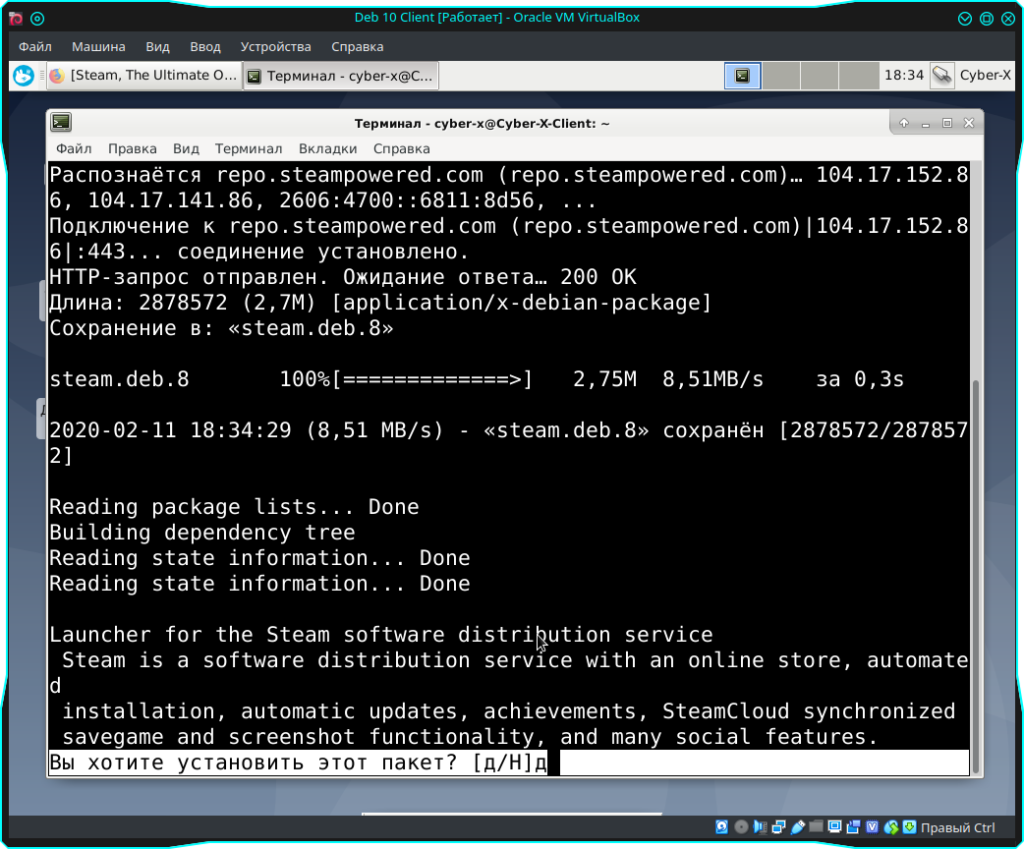Click the steam.deb.8 download progress line
Viewport: 1024px width, 849px height.
click(477, 379)
